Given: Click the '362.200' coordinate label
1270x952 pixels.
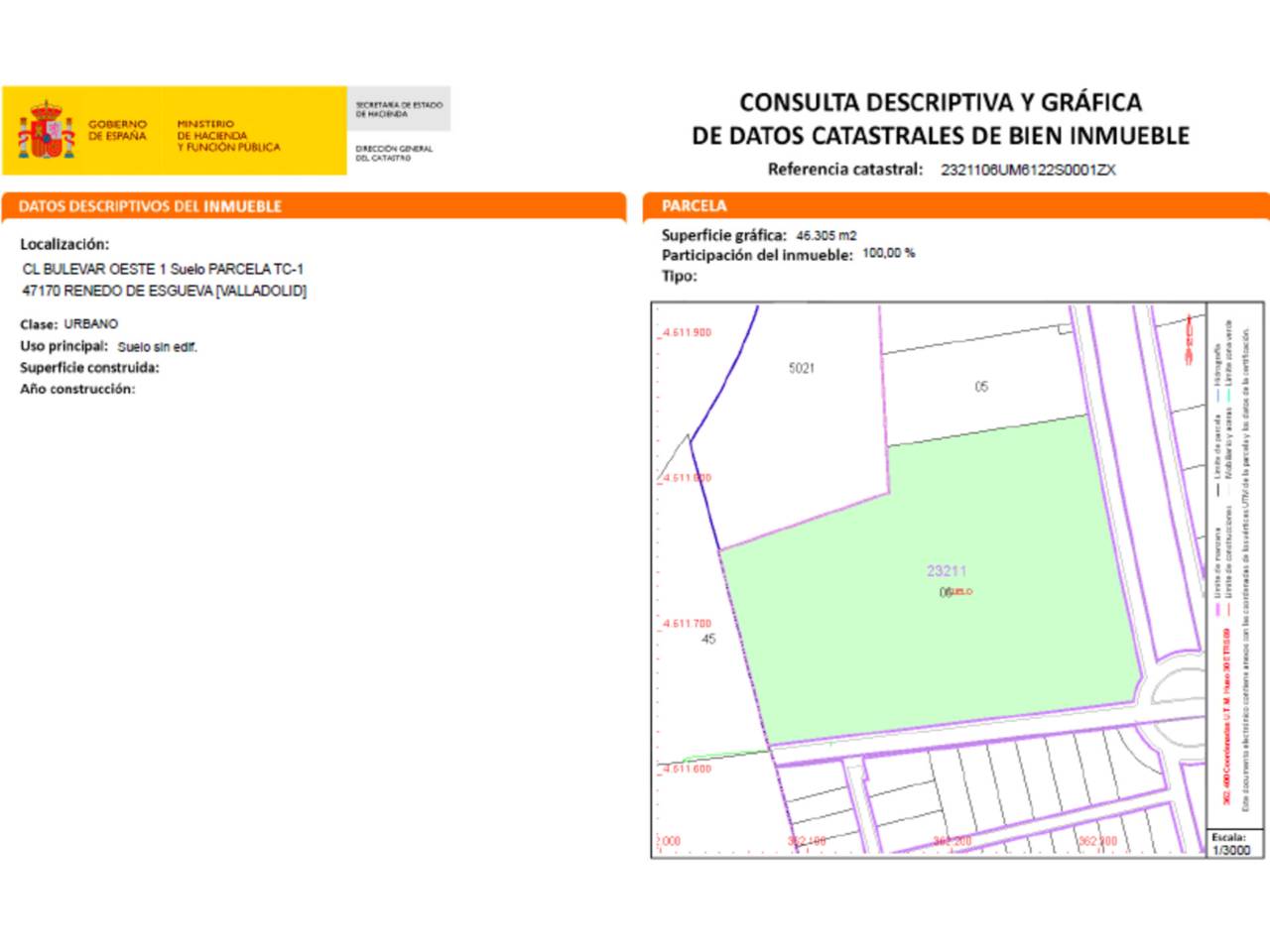Looking at the screenshot, I should click(952, 841).
